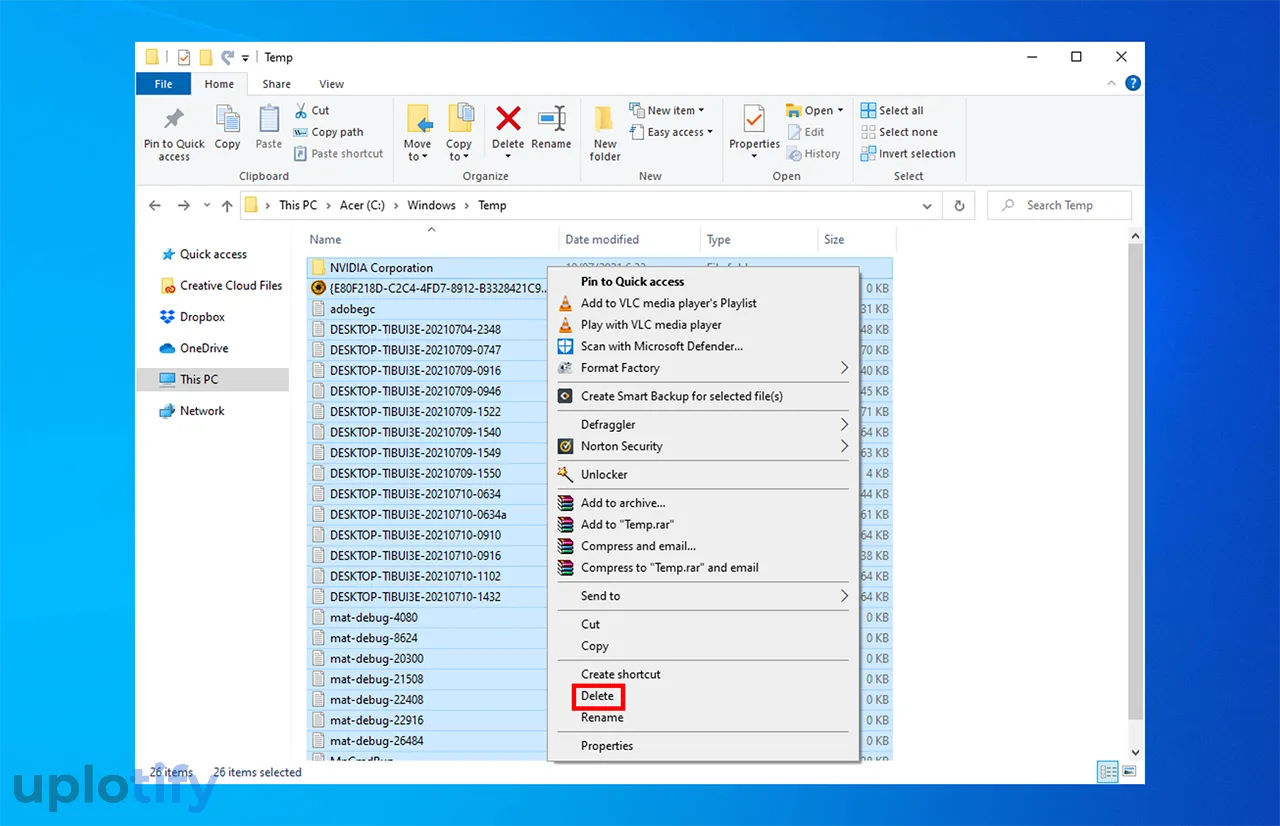Click Paste shortcut in Clipboard group

[338, 154]
